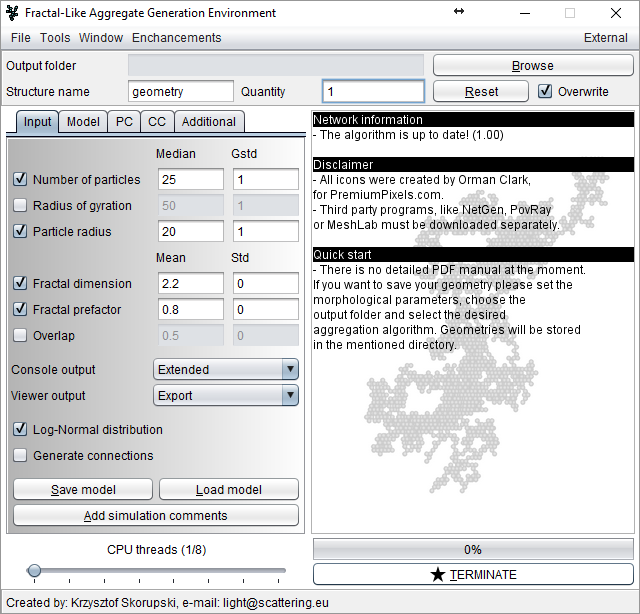Click the 0% progress bar
This screenshot has height=614, width=640.
click(473, 549)
